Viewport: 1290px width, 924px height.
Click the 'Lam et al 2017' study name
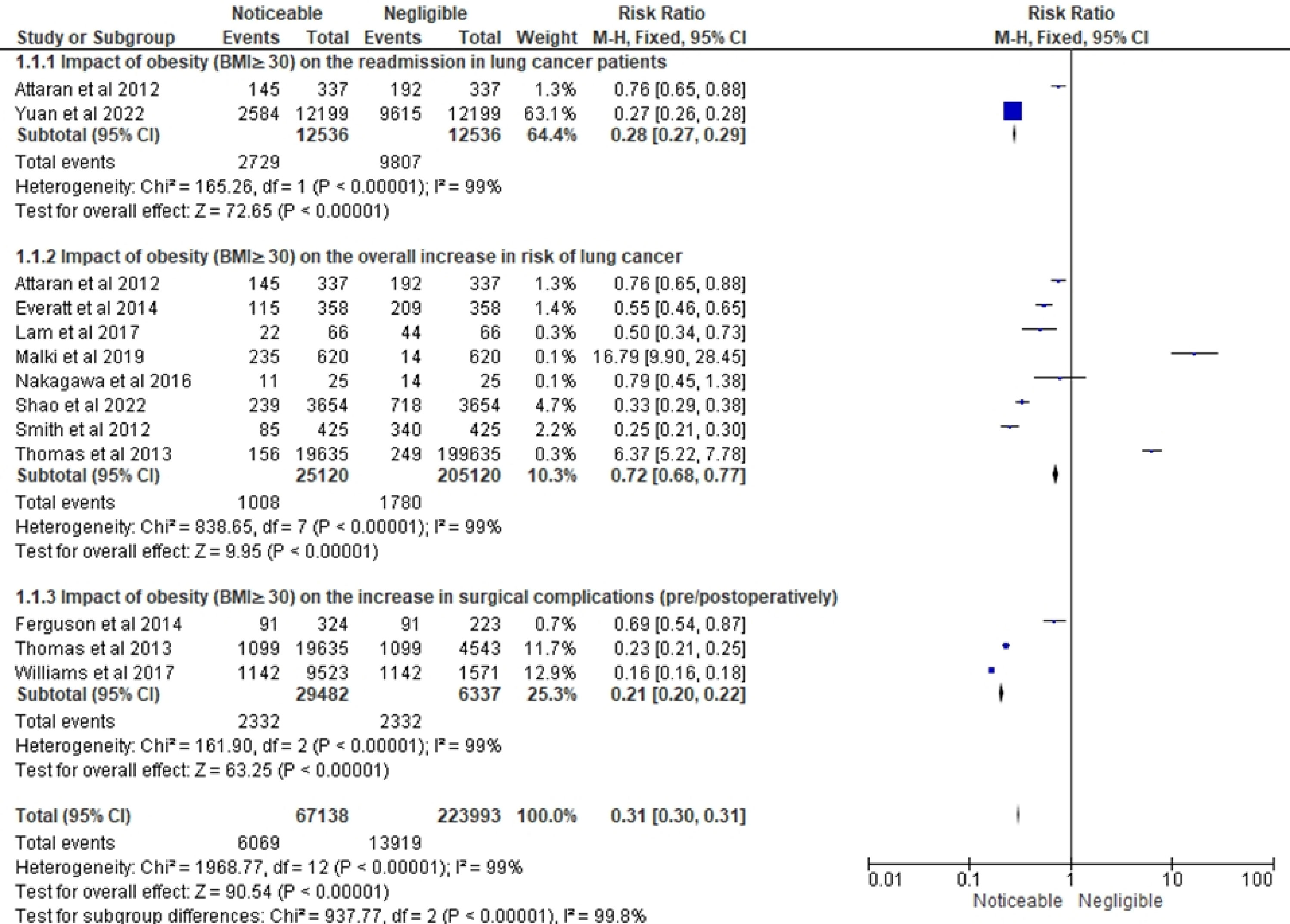point(78,332)
